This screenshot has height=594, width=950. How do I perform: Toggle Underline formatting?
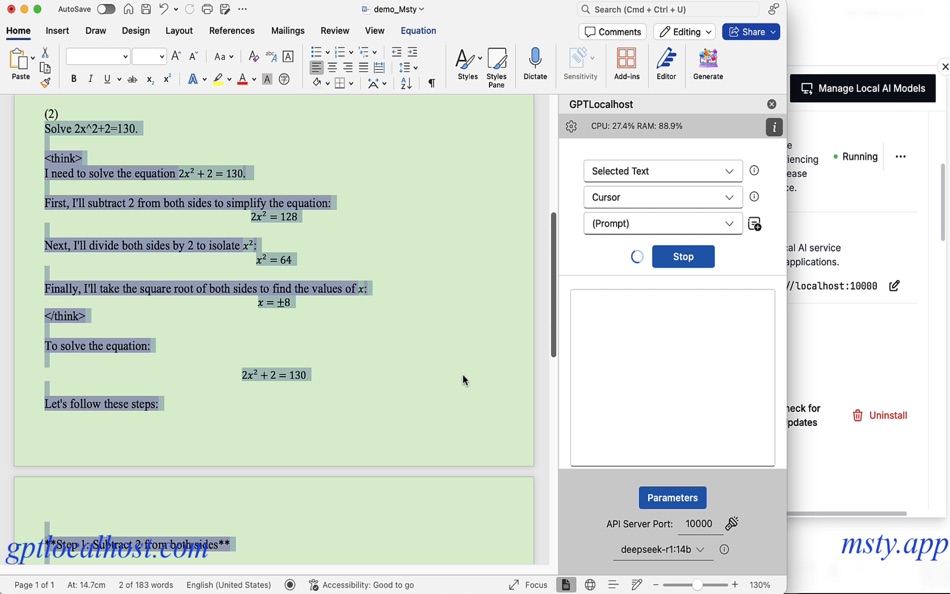(x=107, y=79)
